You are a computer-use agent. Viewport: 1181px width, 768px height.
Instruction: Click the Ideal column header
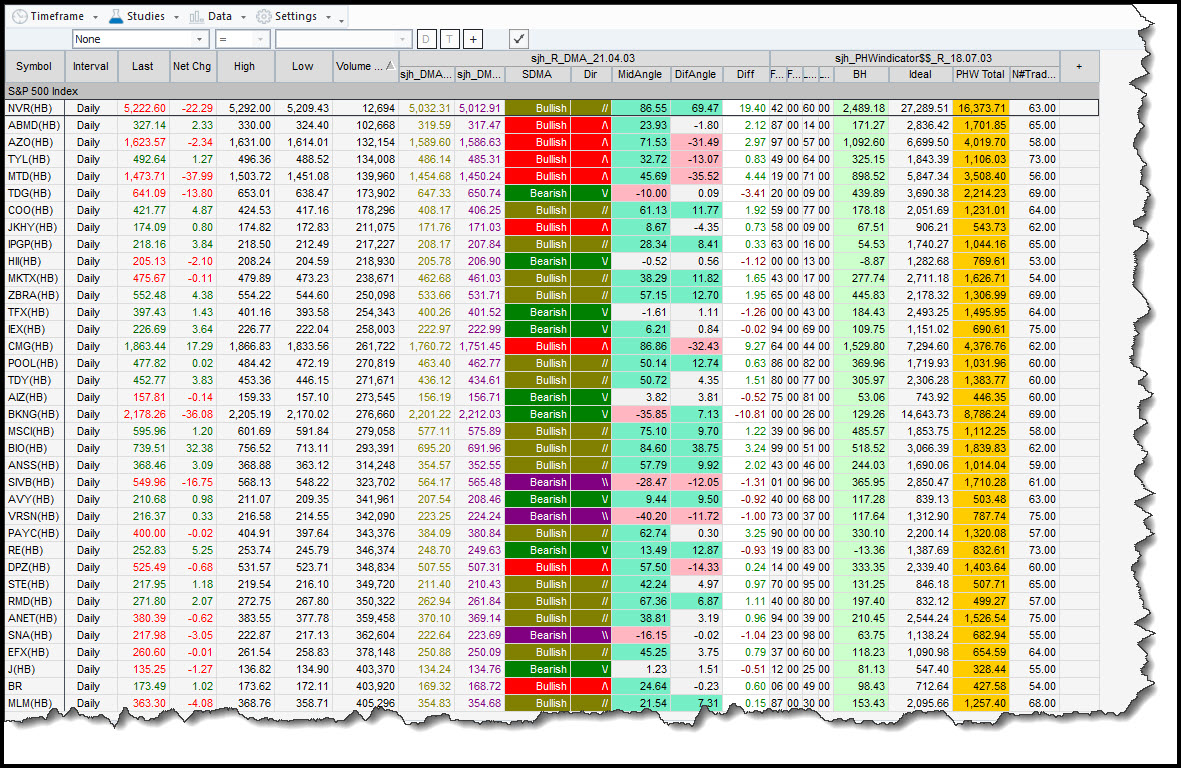(920, 75)
